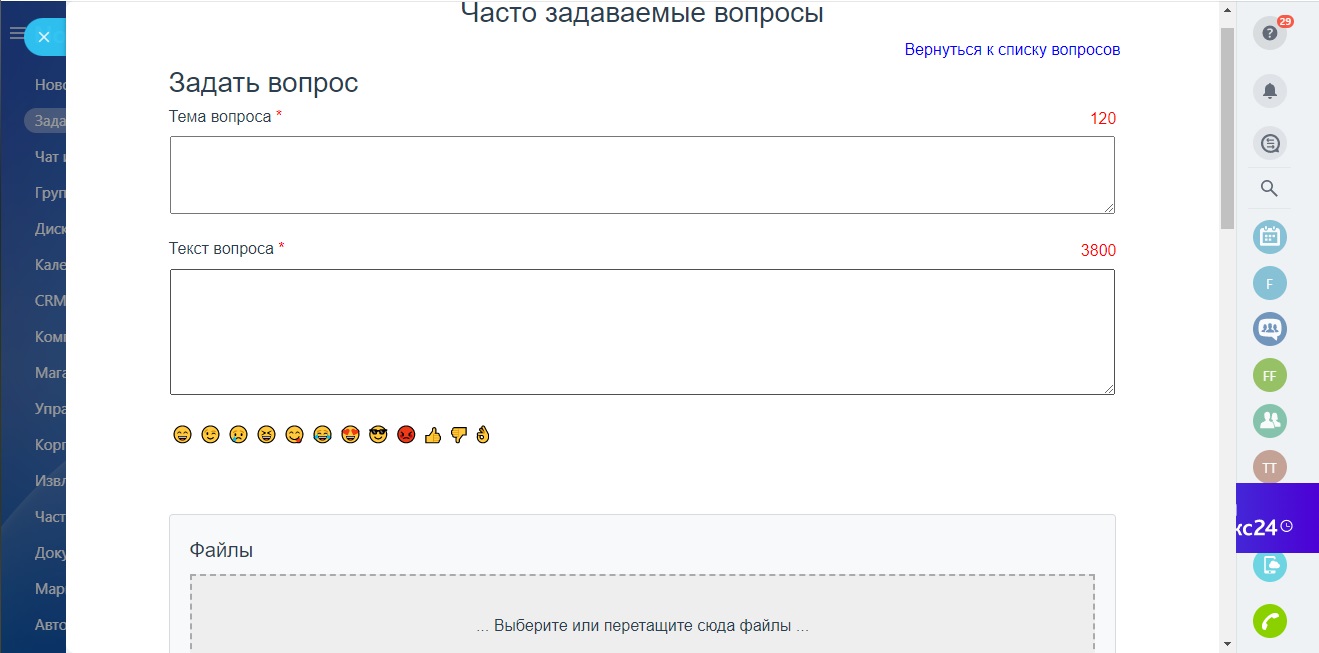Insert the sunglasses face emoji
The height and width of the screenshot is (653, 1319).
(377, 435)
